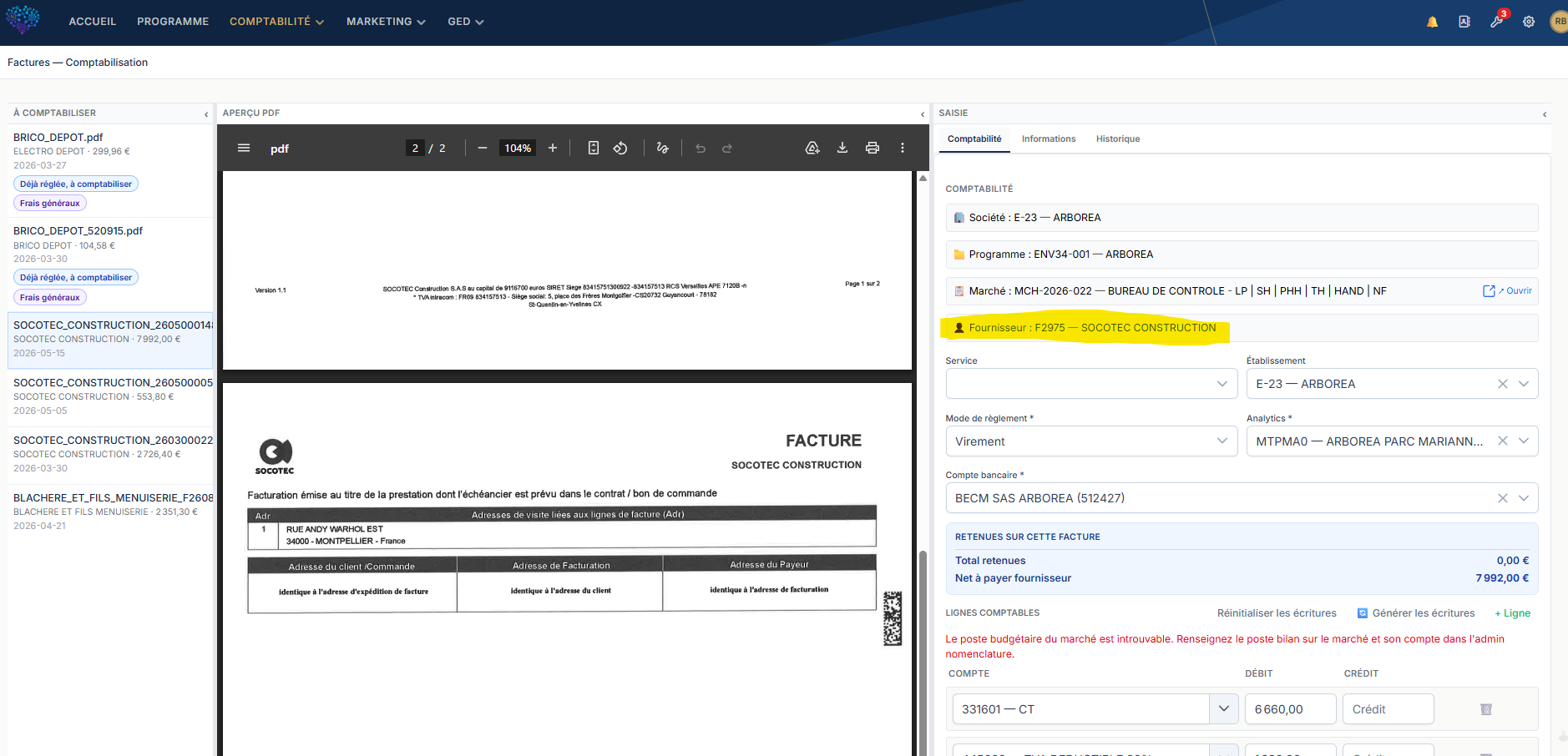This screenshot has width=1568, height=756.
Task: Go to PROGRAMME
Action: 173,22
